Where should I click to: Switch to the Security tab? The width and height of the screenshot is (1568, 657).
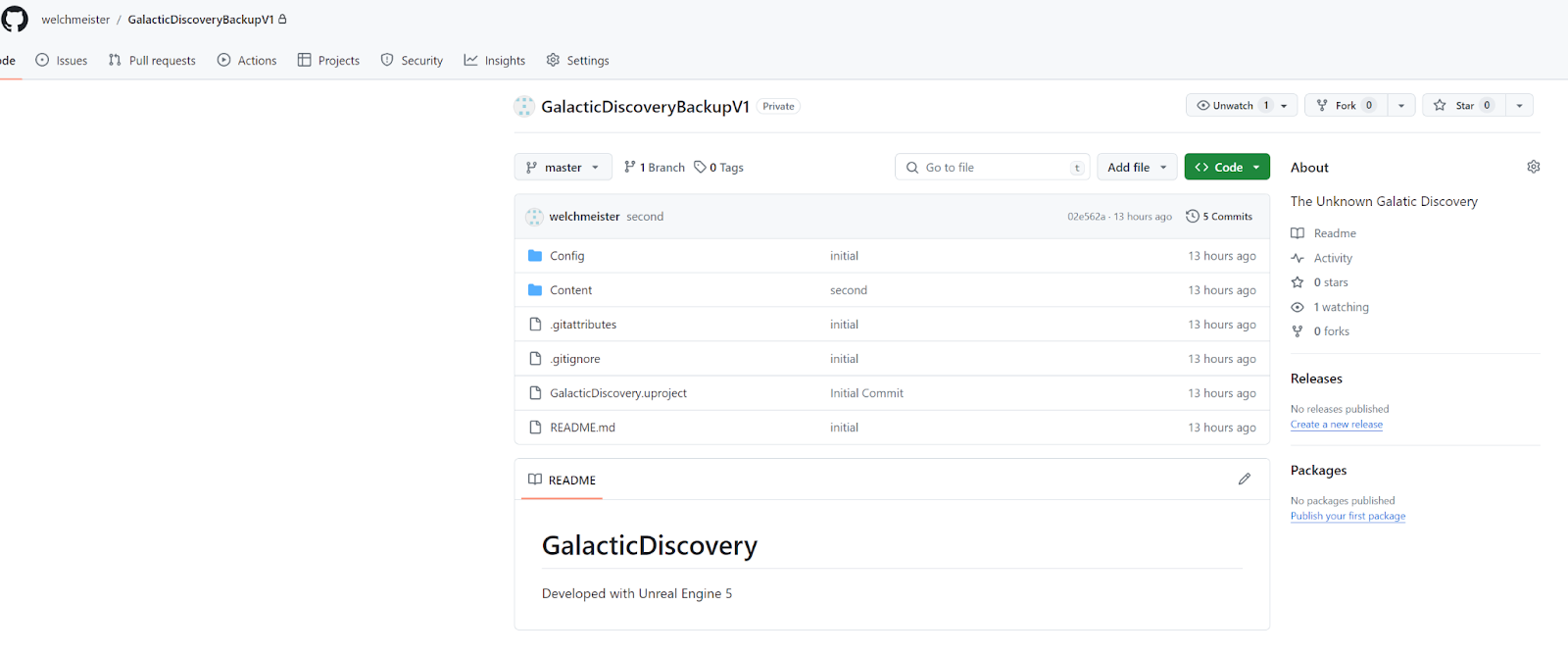pyautogui.click(x=412, y=60)
